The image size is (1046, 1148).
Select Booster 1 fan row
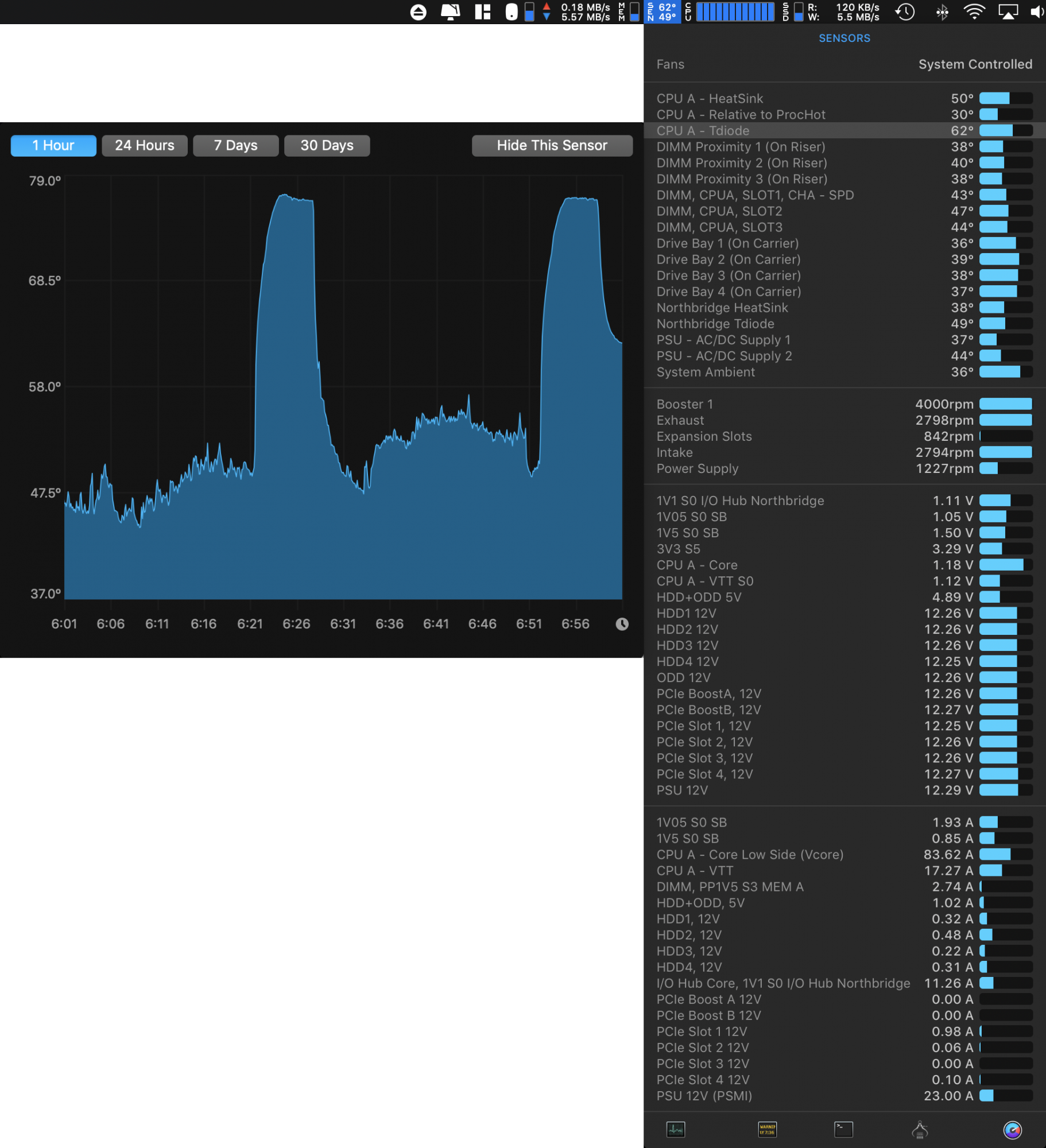pyautogui.click(x=844, y=404)
